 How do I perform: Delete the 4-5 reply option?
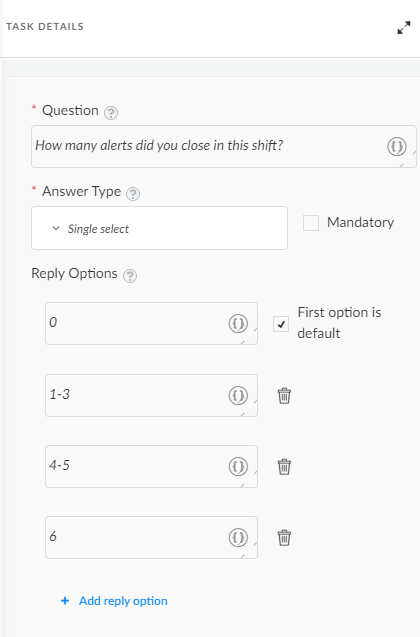(284, 467)
